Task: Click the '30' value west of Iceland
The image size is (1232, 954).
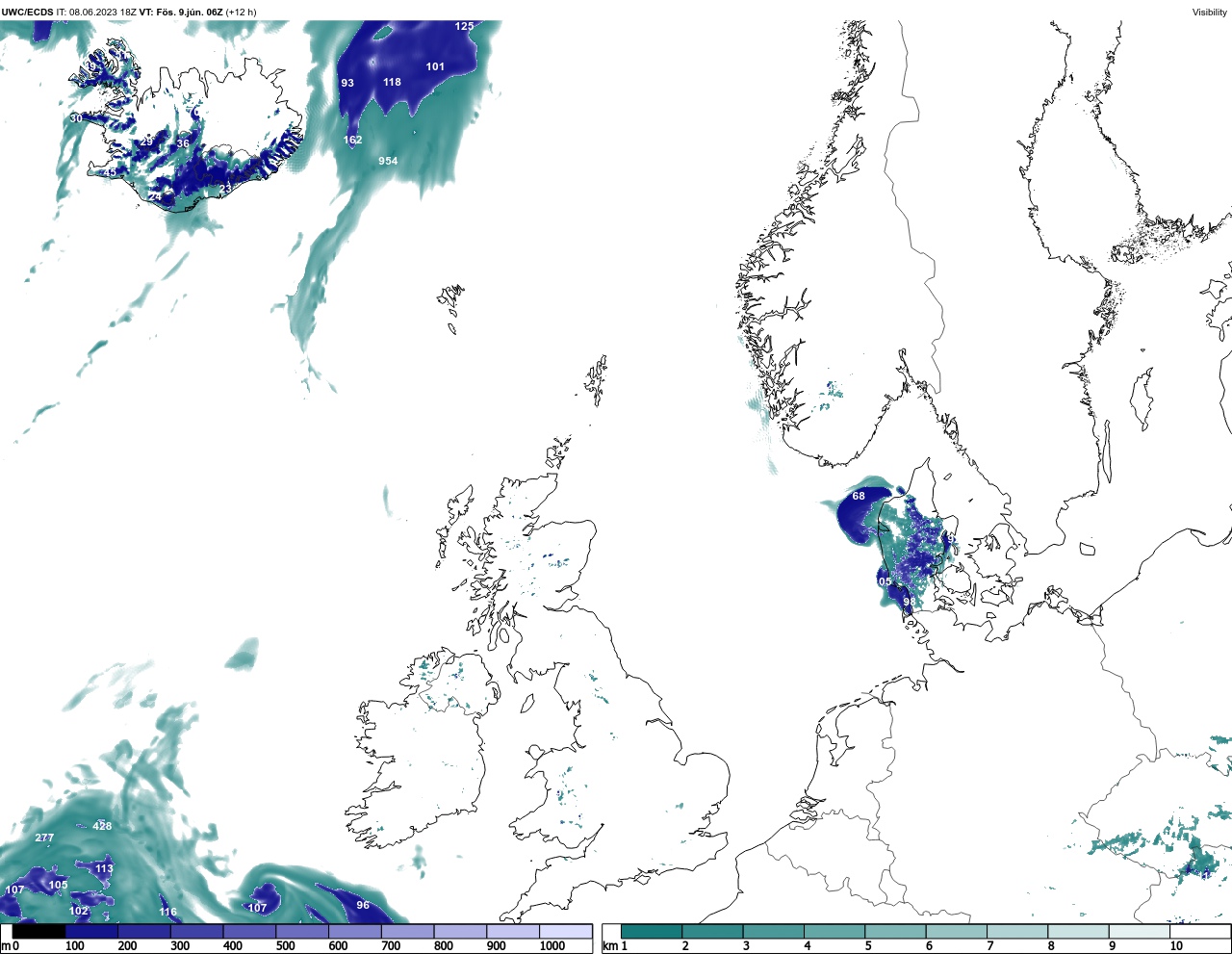Action: (76, 118)
